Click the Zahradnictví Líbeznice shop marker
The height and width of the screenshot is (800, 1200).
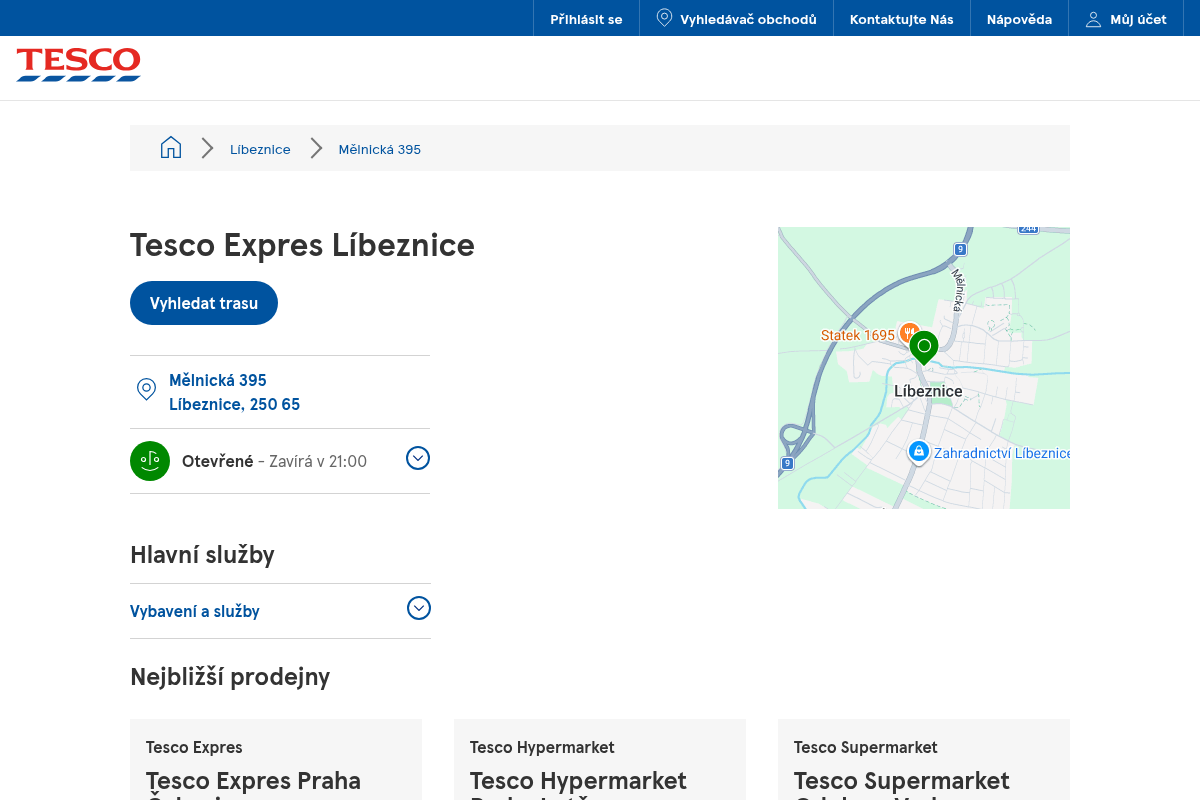pos(918,453)
